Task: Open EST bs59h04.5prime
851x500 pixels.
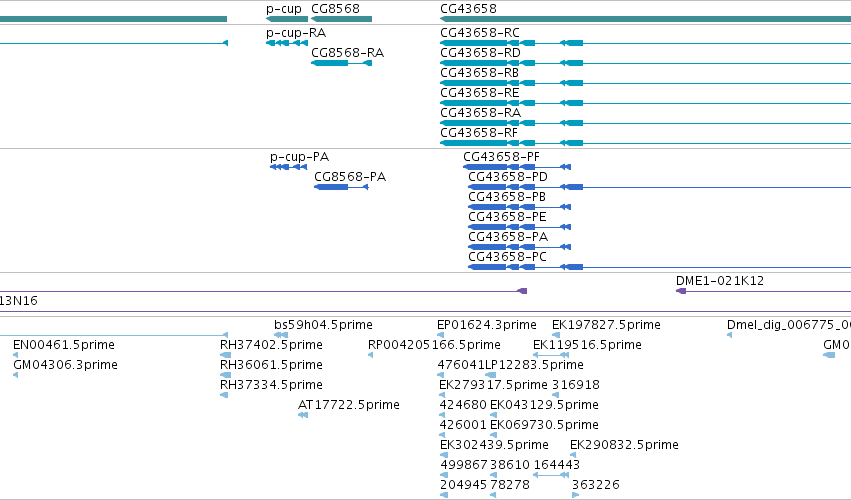Action: [x=323, y=325]
